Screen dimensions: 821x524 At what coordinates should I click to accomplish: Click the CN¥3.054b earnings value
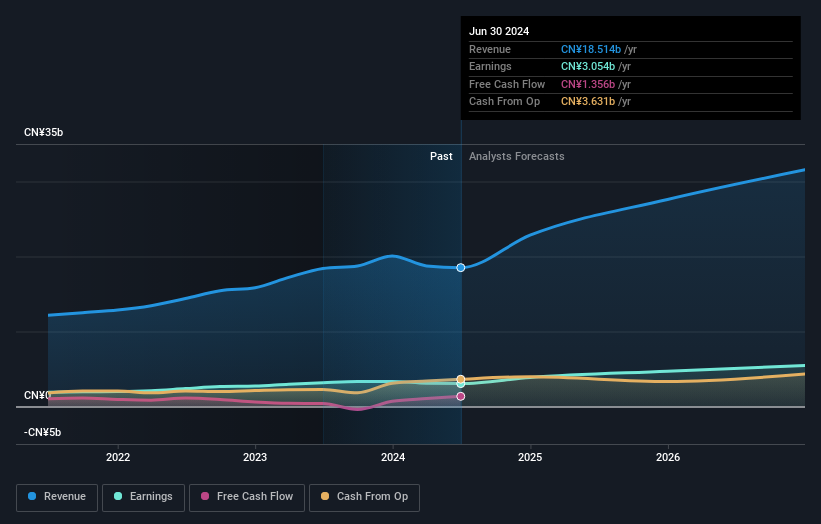(588, 66)
